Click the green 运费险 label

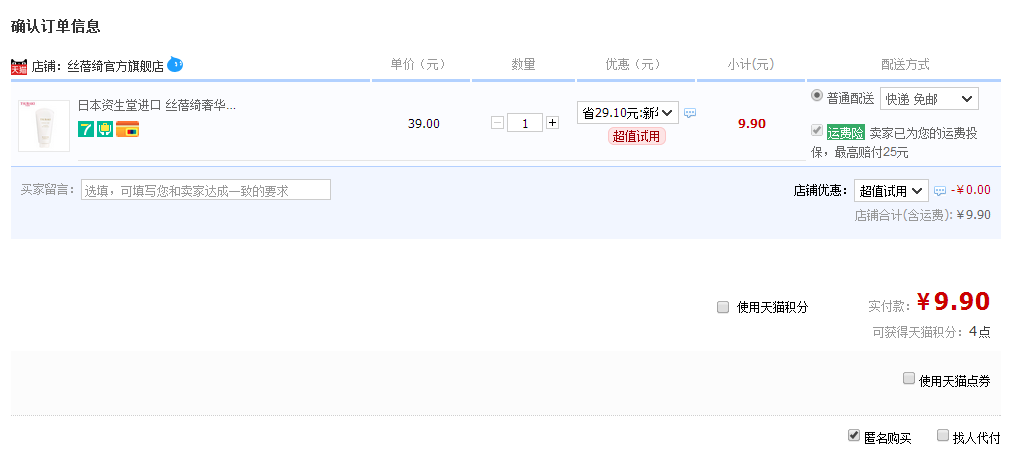pos(845,134)
